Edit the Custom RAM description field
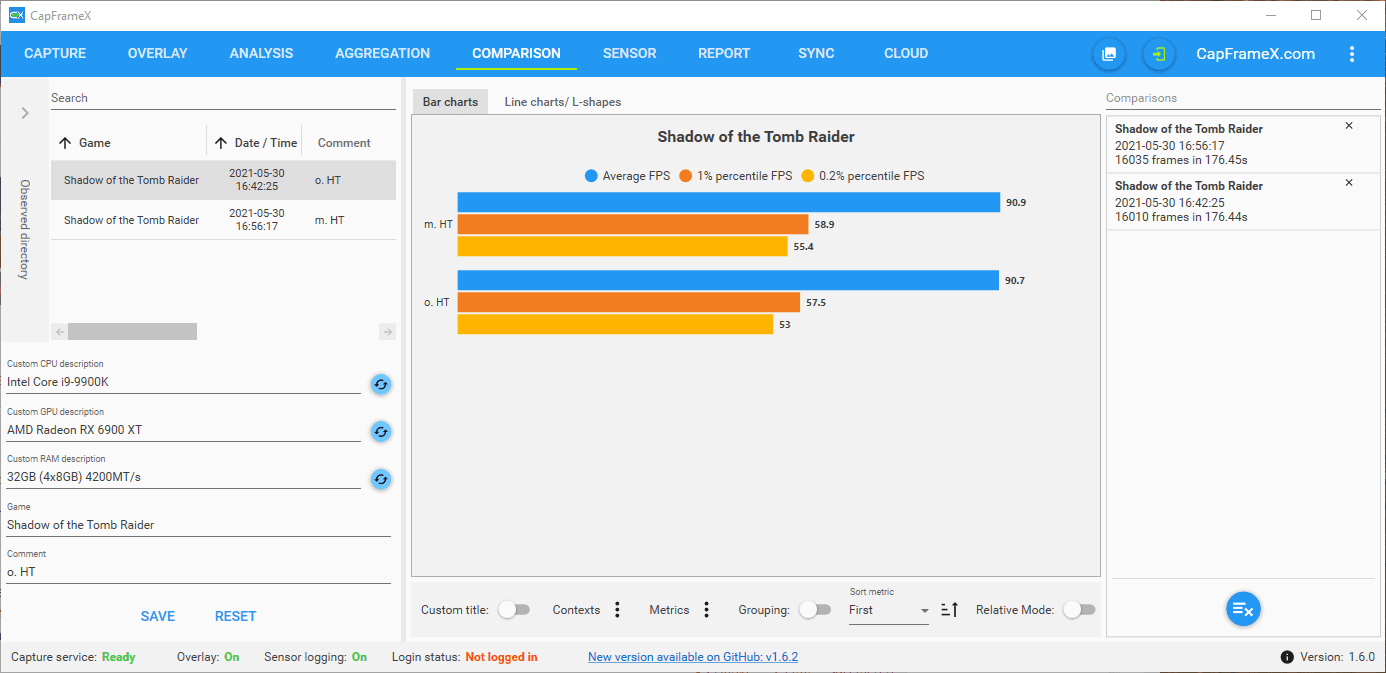The width and height of the screenshot is (1386, 673). click(x=184, y=477)
